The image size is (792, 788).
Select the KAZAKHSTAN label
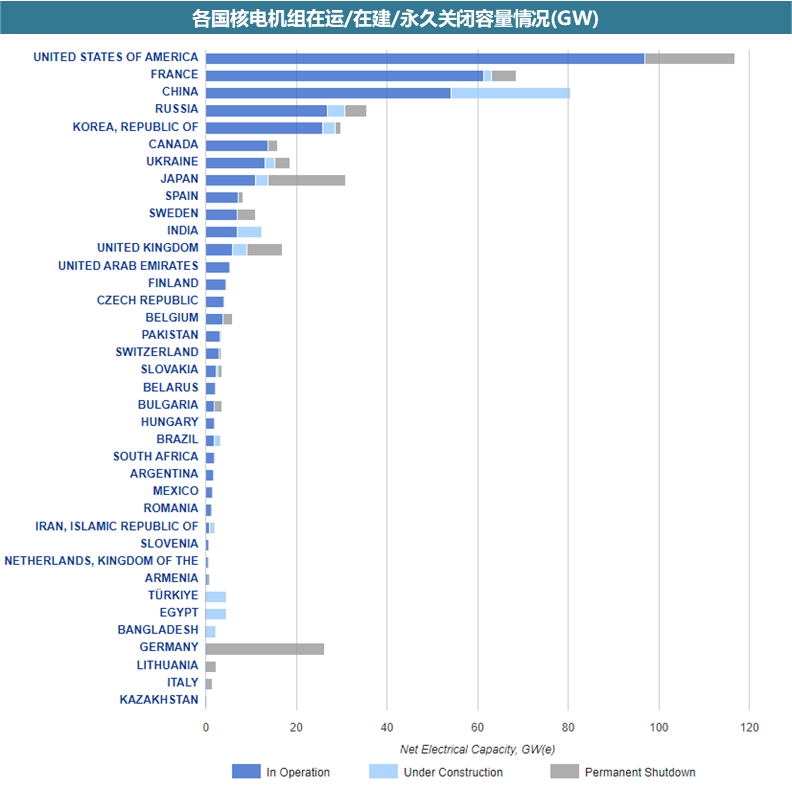pos(159,699)
